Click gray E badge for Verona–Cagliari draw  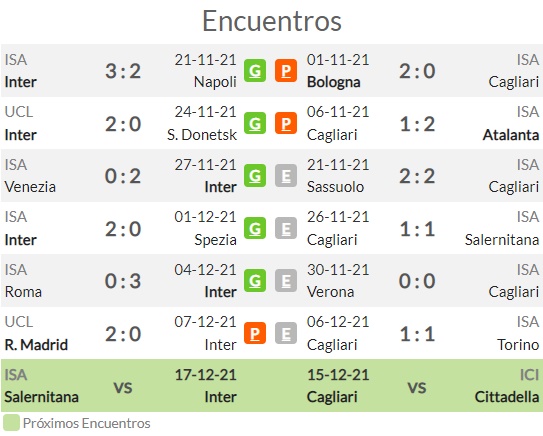[286, 281]
